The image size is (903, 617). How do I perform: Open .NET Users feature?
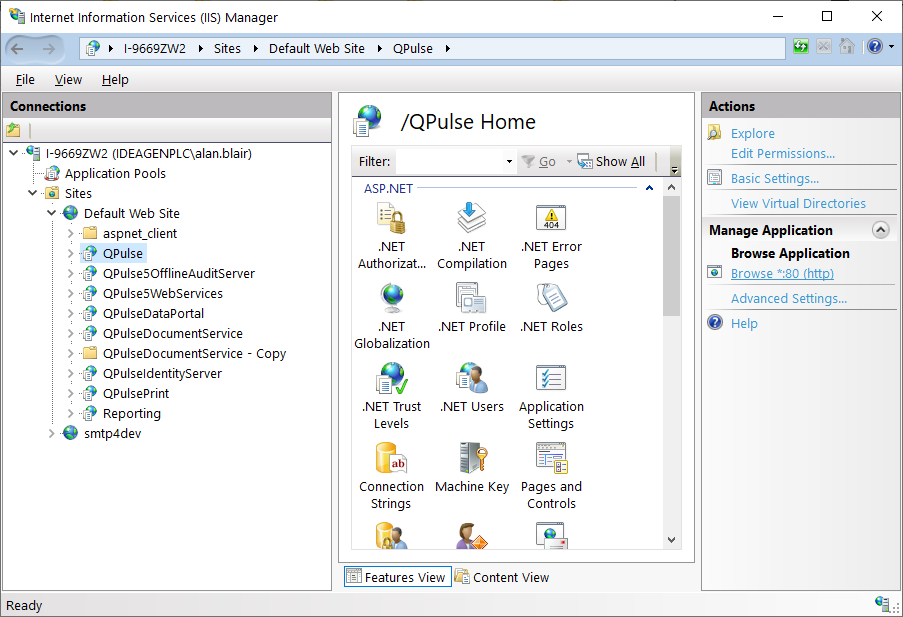click(472, 389)
